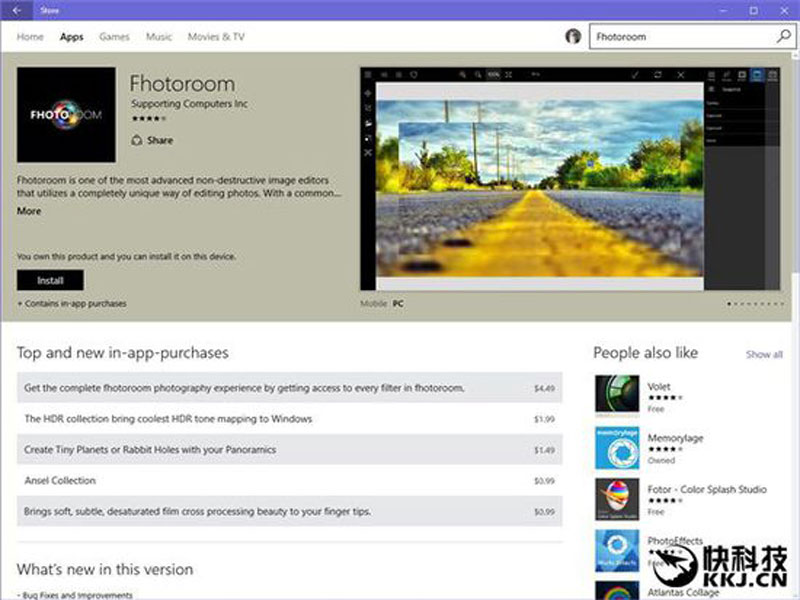Expand description with More link
The image size is (800, 600).
point(29,211)
